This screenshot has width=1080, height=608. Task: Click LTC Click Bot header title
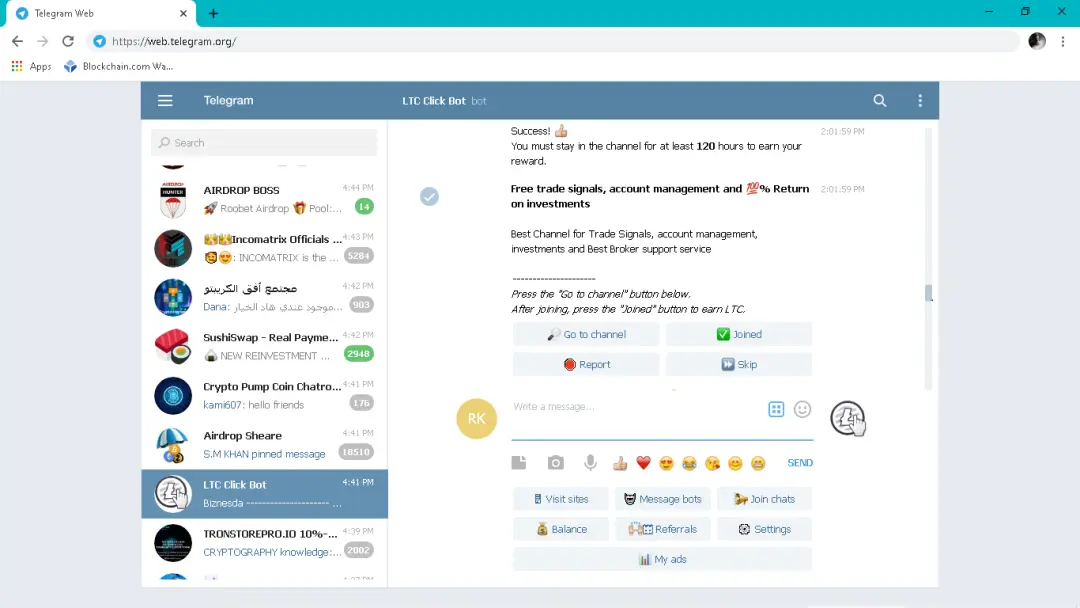434,101
